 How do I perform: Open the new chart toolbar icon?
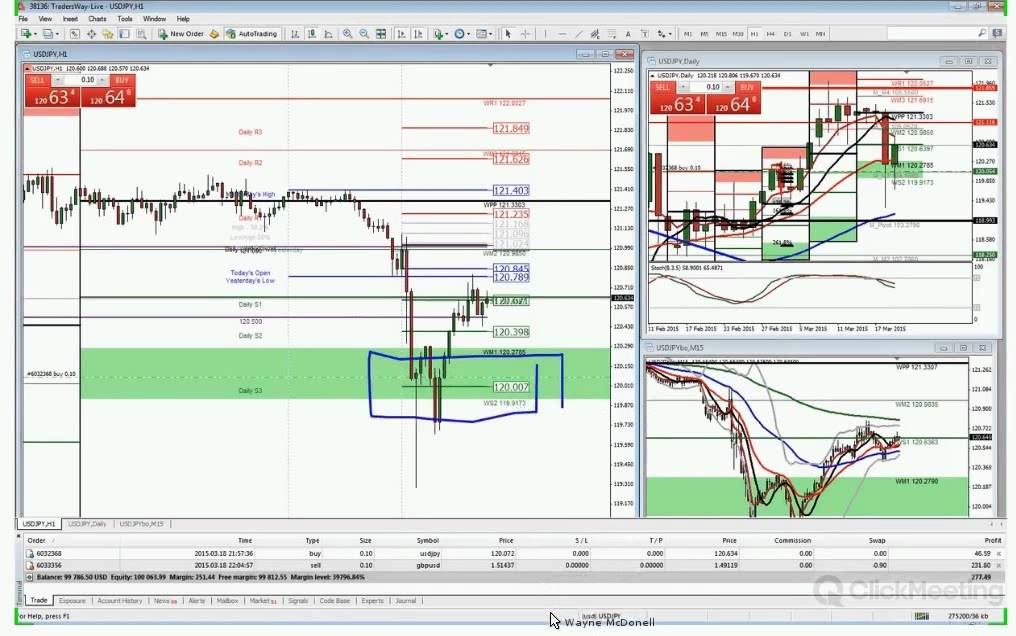pyautogui.click(x=26, y=34)
